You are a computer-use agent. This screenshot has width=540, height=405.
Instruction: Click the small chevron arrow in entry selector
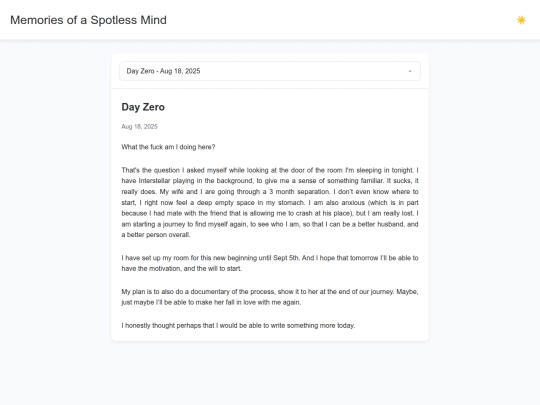[x=410, y=71]
